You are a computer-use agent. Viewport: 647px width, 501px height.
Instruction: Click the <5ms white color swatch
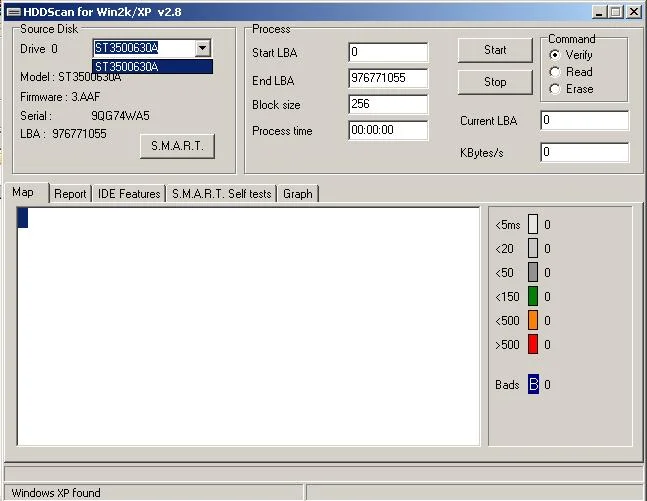click(x=533, y=224)
